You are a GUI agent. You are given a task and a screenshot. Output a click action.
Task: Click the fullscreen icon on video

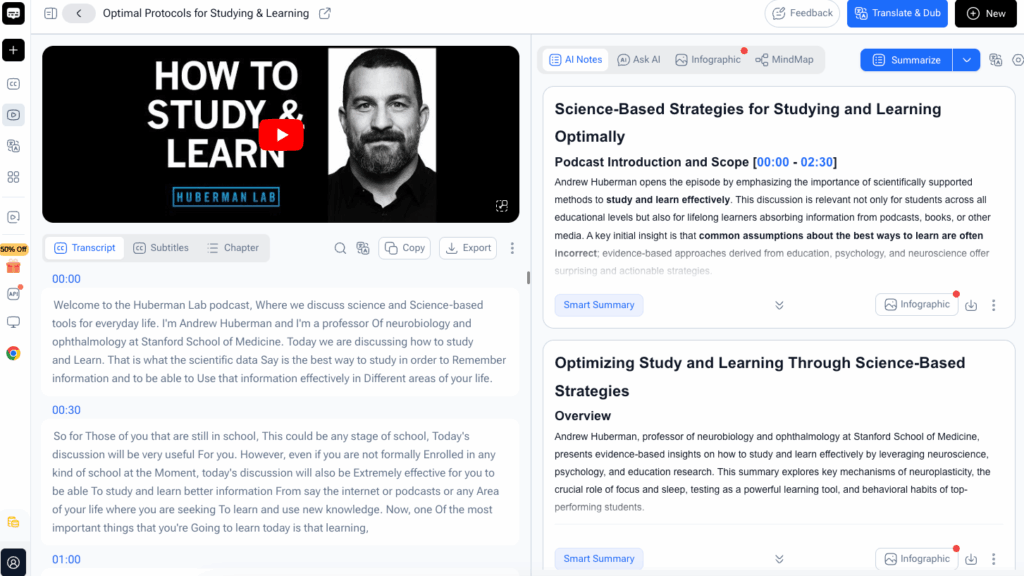click(502, 206)
